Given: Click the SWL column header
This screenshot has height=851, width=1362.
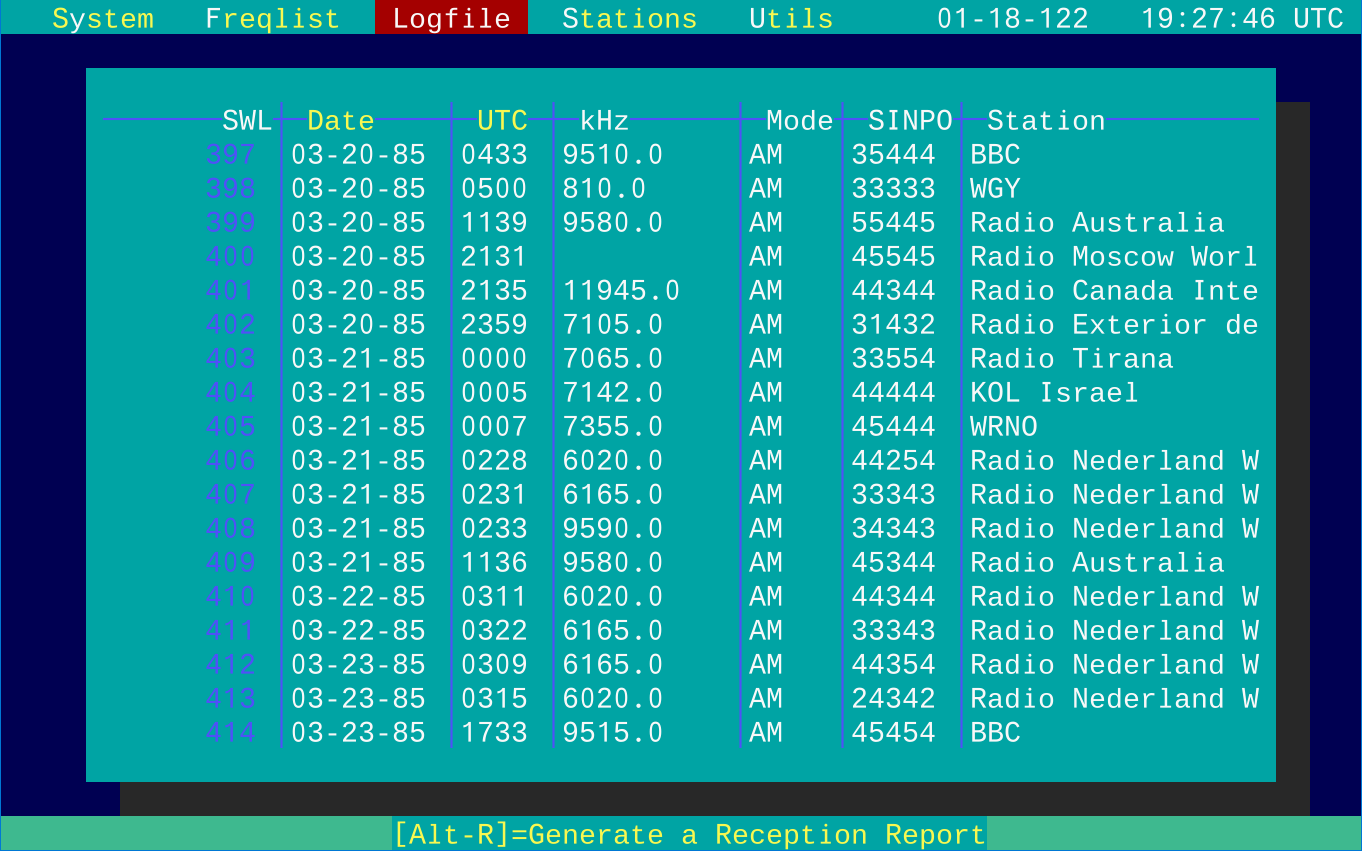Looking at the screenshot, I should [x=247, y=121].
